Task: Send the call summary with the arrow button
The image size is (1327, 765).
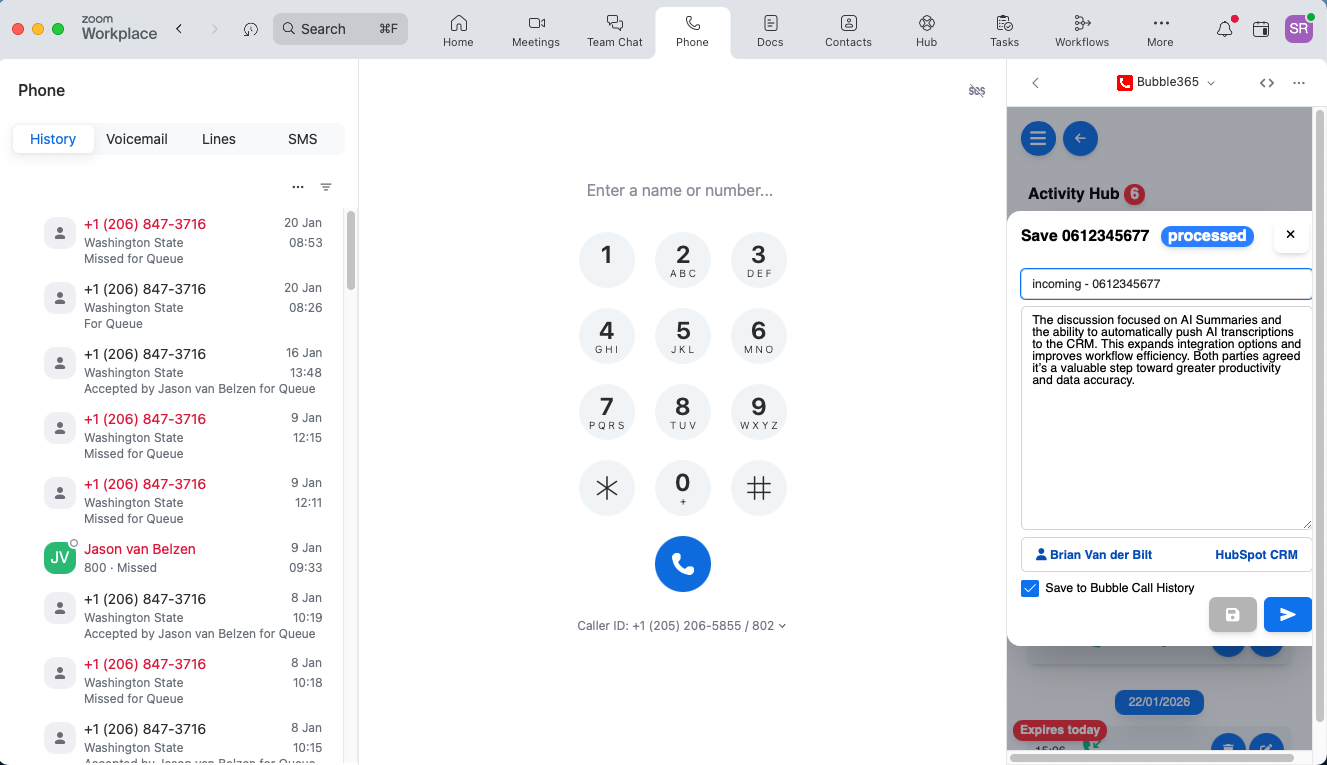Action: click(x=1288, y=614)
